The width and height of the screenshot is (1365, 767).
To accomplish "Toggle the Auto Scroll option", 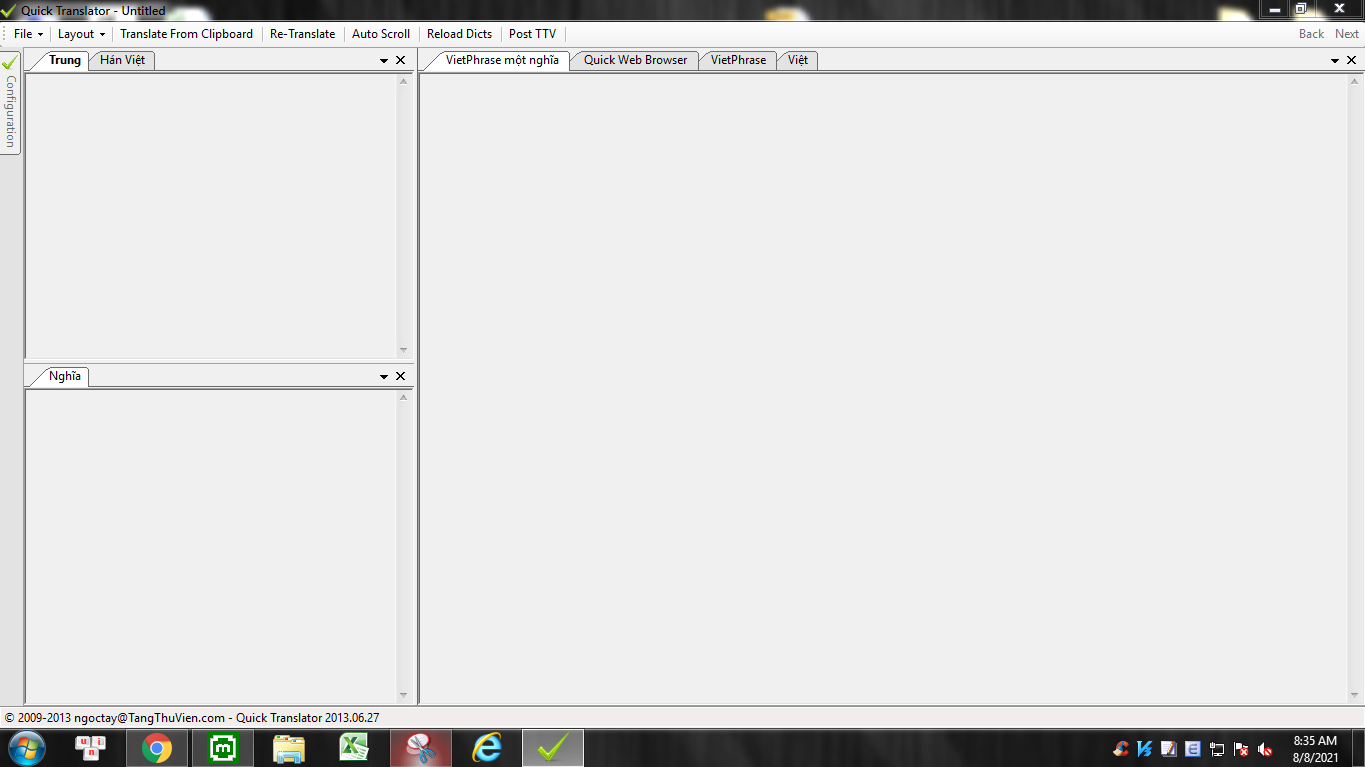I will tap(381, 34).
